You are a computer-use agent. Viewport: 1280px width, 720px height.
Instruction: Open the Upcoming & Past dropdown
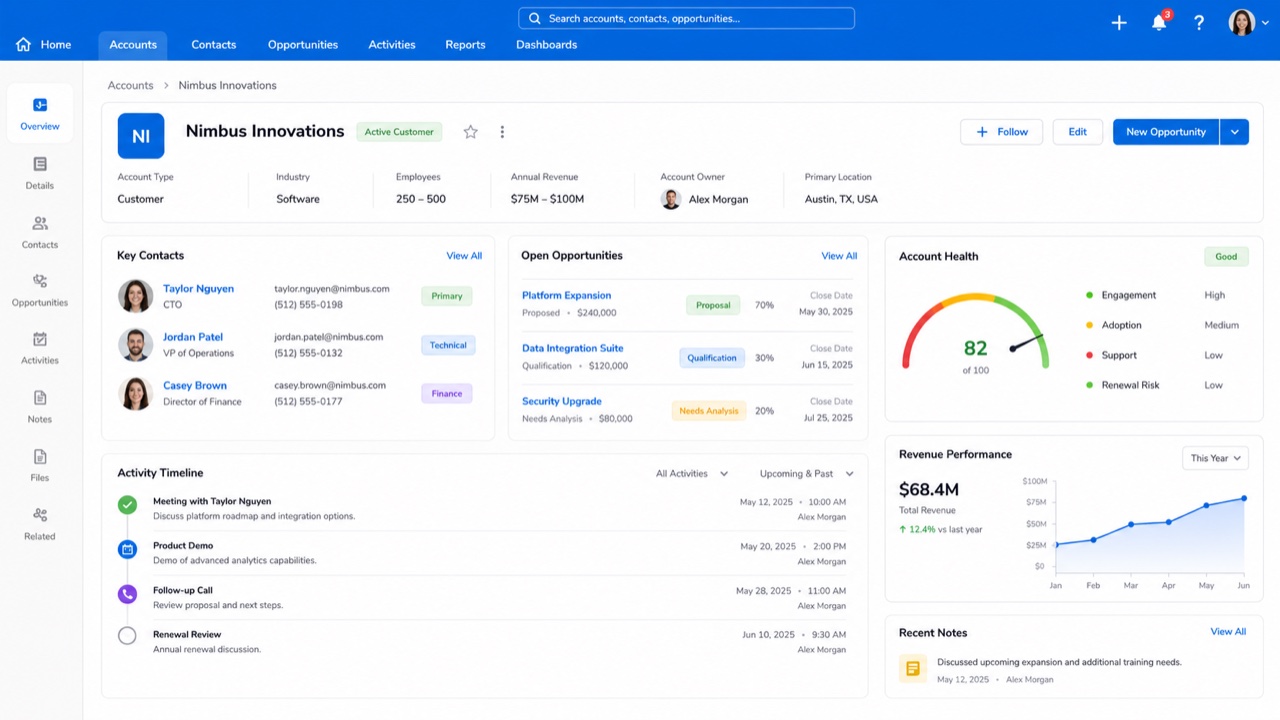pyautogui.click(x=807, y=474)
